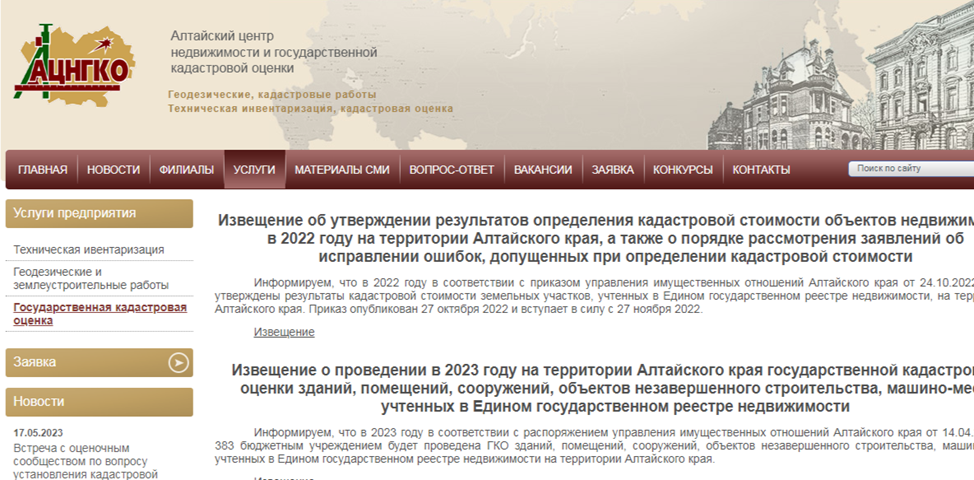Click the site search input field
This screenshot has height=480, width=974.
coord(910,169)
